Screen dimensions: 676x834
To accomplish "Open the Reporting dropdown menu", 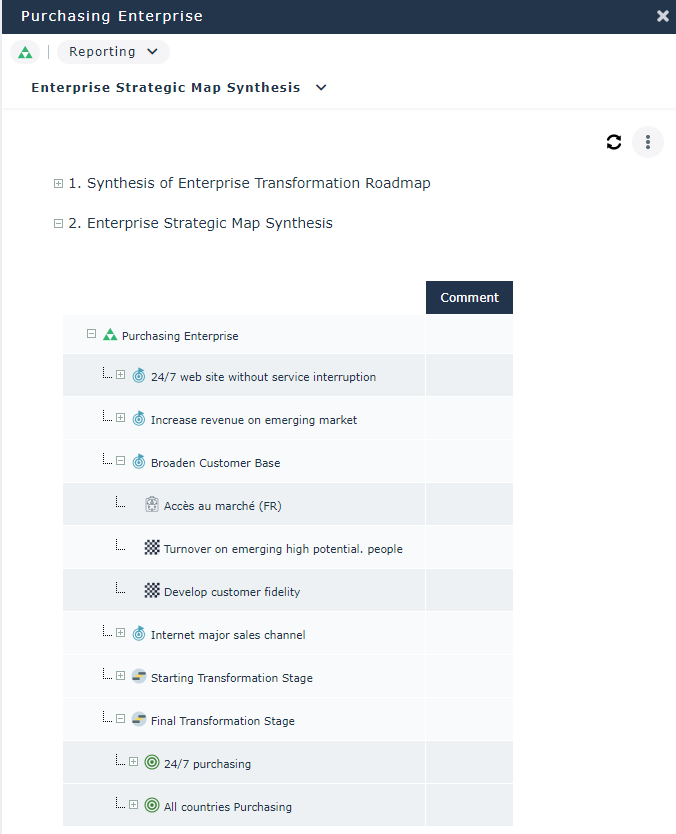I will (113, 52).
